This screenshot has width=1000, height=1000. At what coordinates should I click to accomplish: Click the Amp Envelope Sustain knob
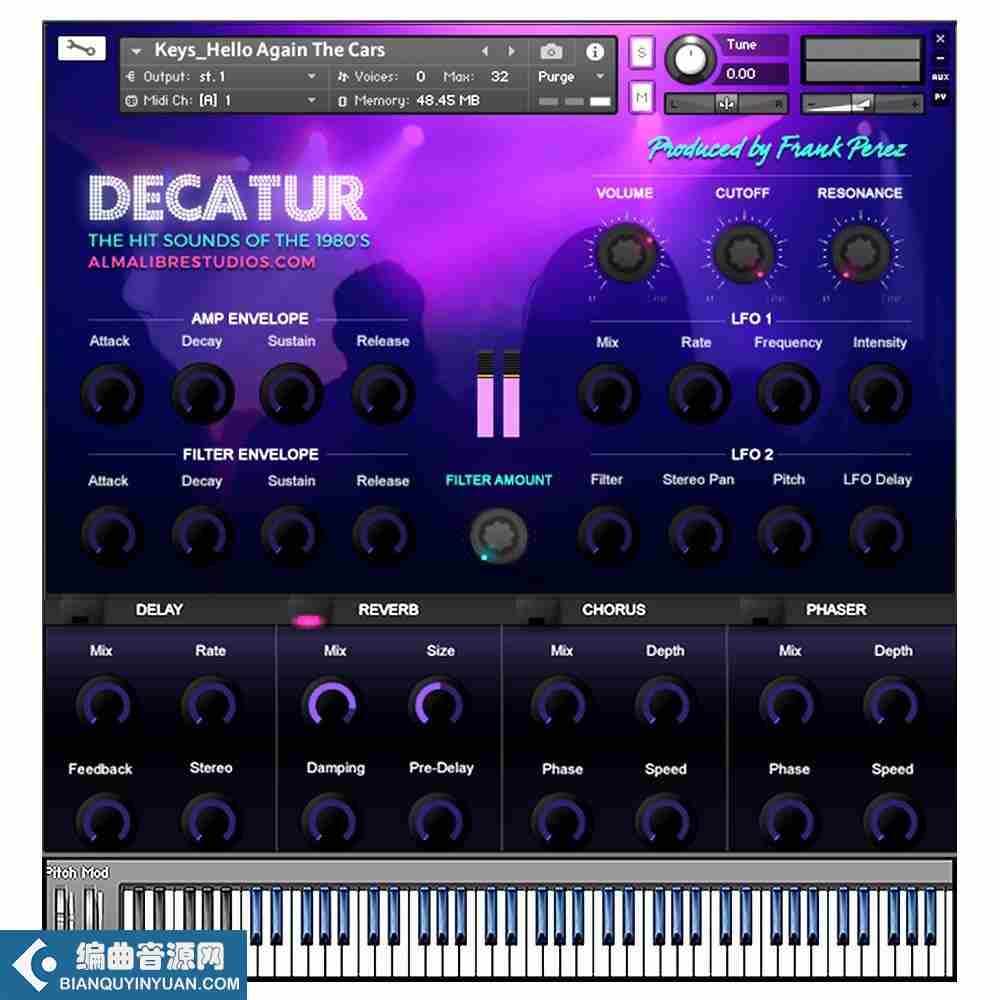coord(291,393)
